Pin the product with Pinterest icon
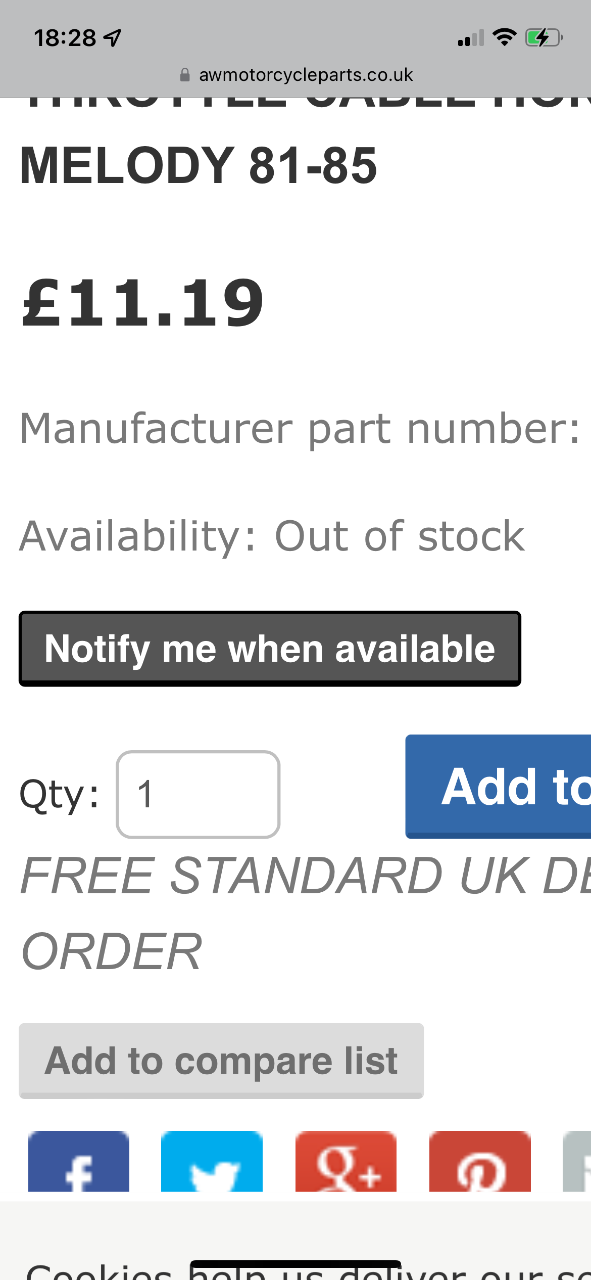This screenshot has height=1280, width=591. [480, 1162]
